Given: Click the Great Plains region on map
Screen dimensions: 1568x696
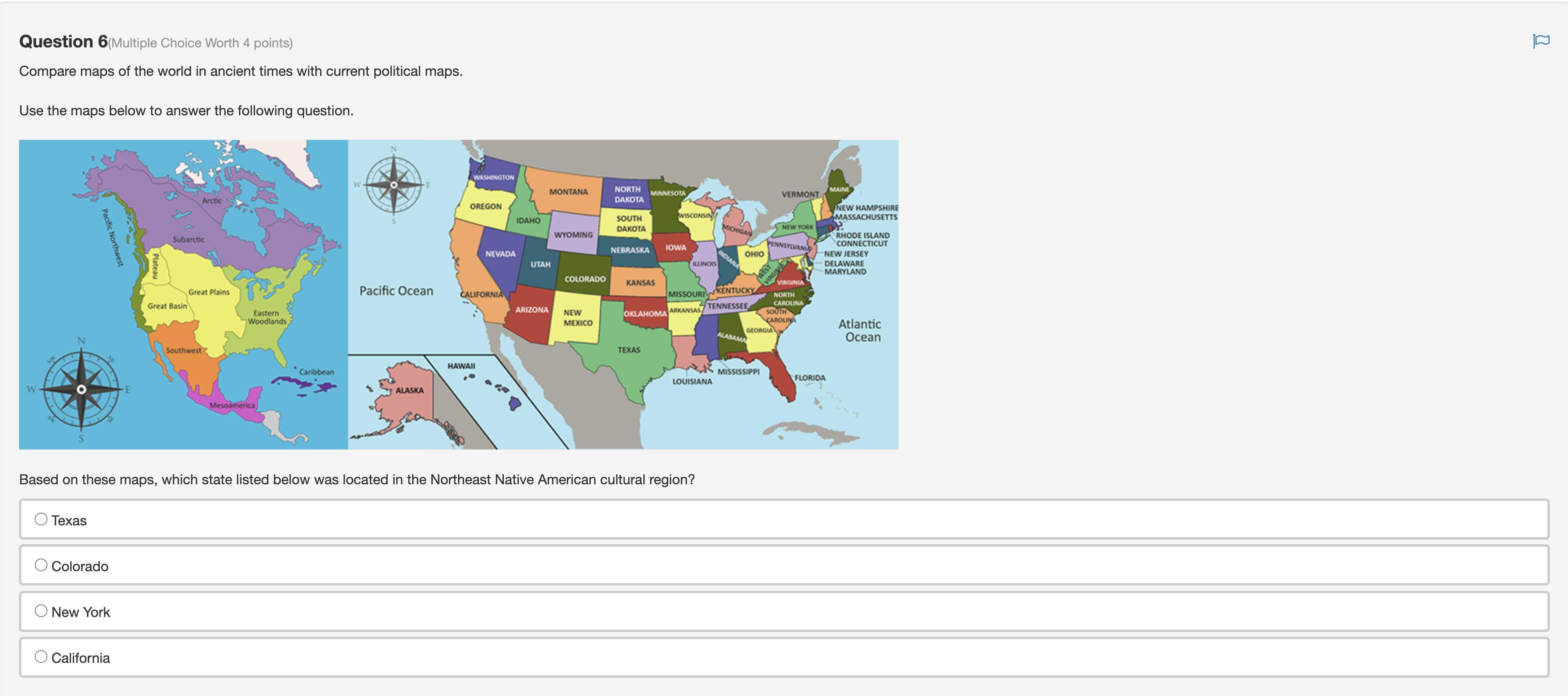Looking at the screenshot, I should (x=209, y=292).
